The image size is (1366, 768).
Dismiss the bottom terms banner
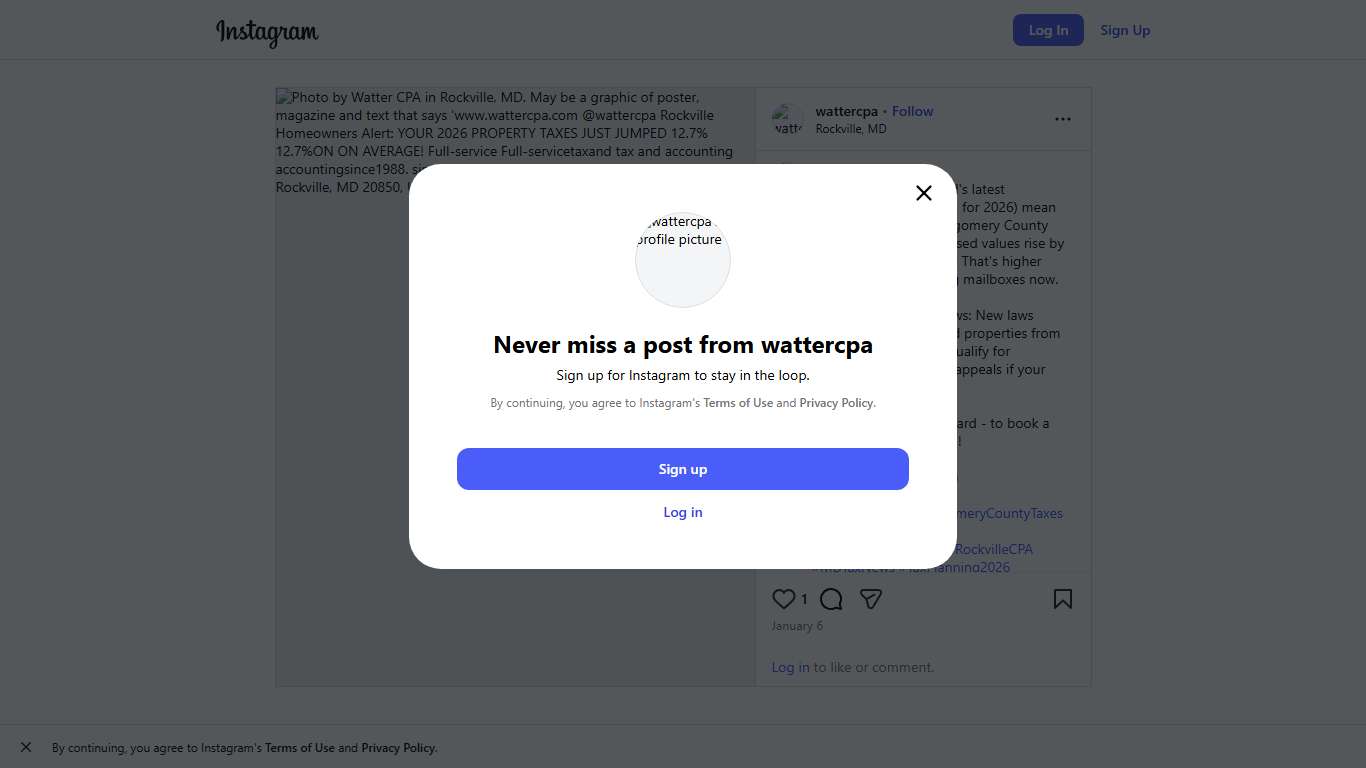tap(26, 747)
